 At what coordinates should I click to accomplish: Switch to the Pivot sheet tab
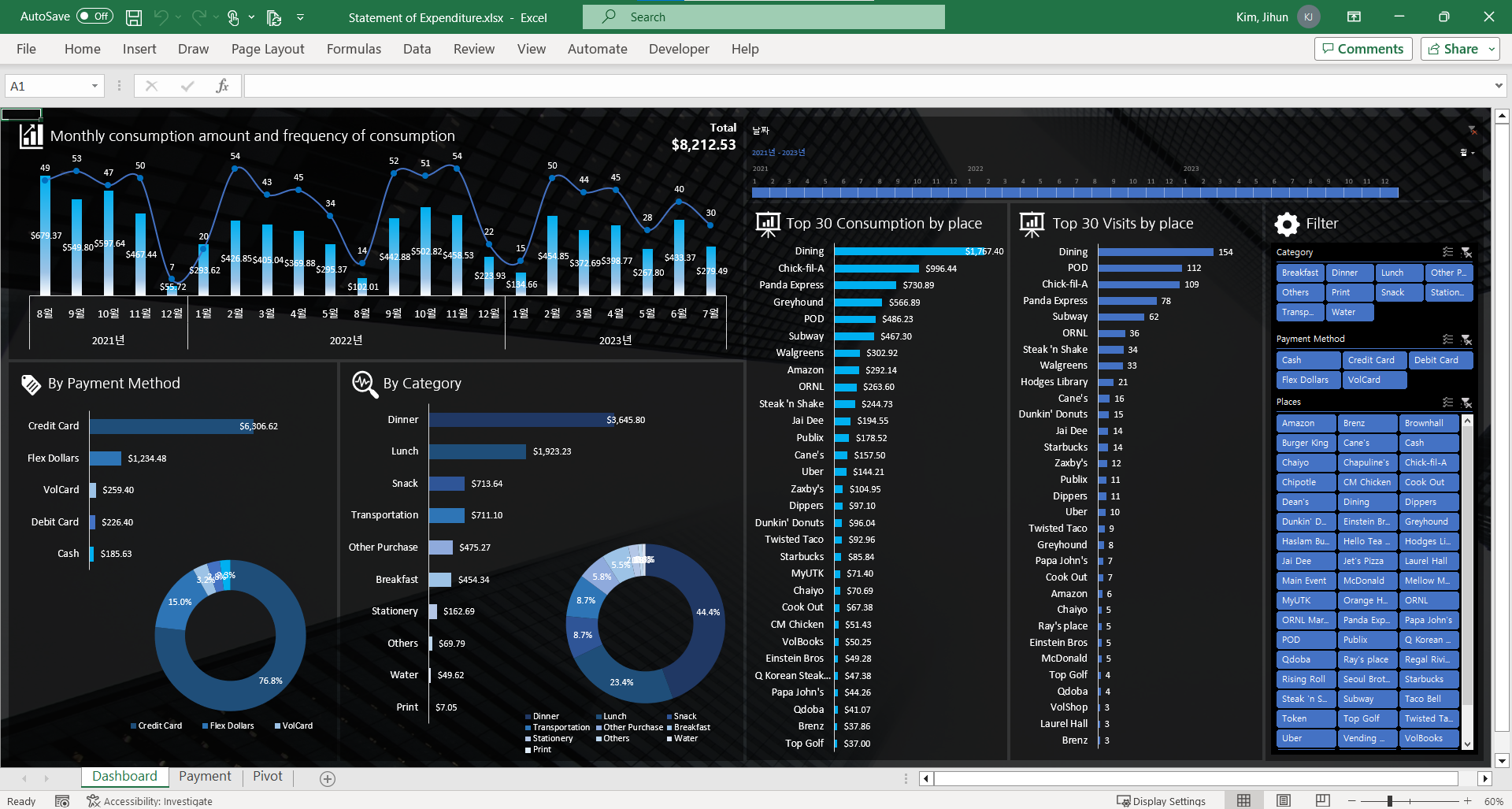coord(267,777)
